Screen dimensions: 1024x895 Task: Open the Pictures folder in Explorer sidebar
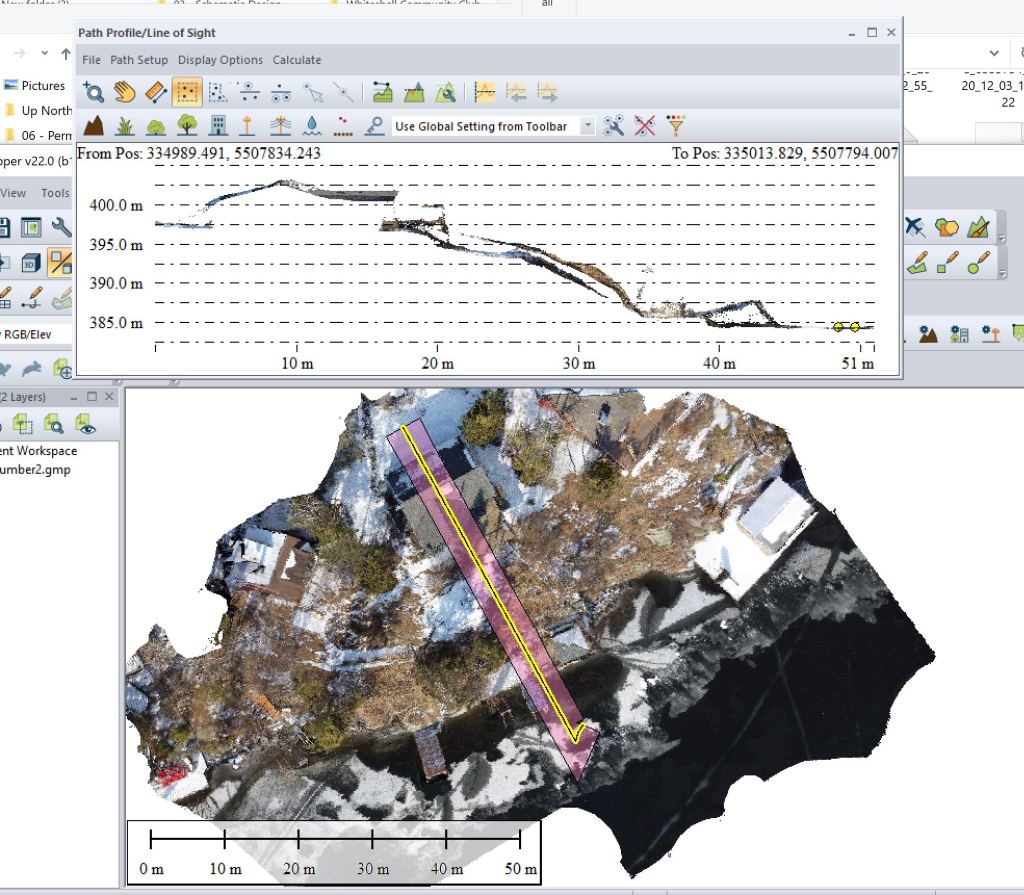[x=43, y=86]
